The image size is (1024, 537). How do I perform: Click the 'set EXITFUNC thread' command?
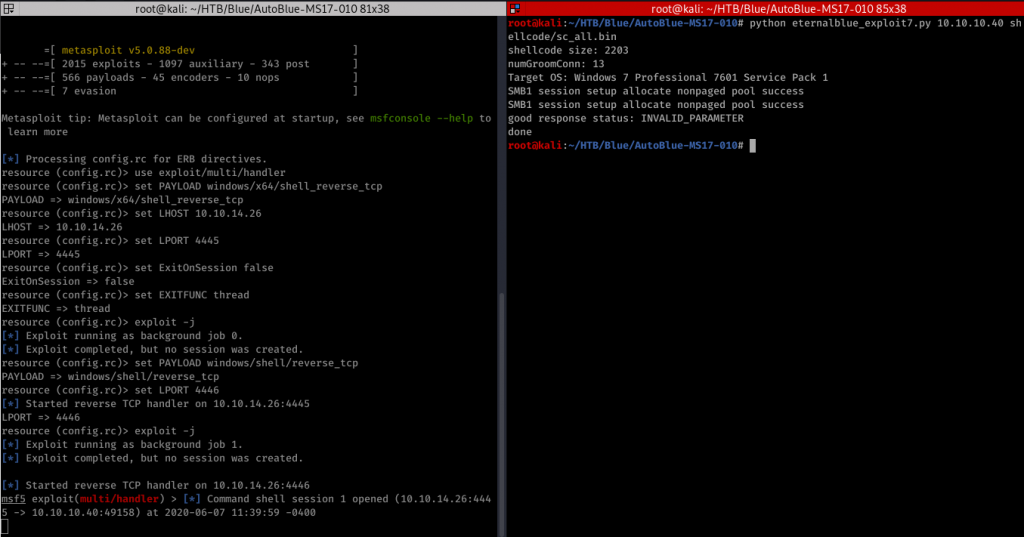pyautogui.click(x=125, y=295)
